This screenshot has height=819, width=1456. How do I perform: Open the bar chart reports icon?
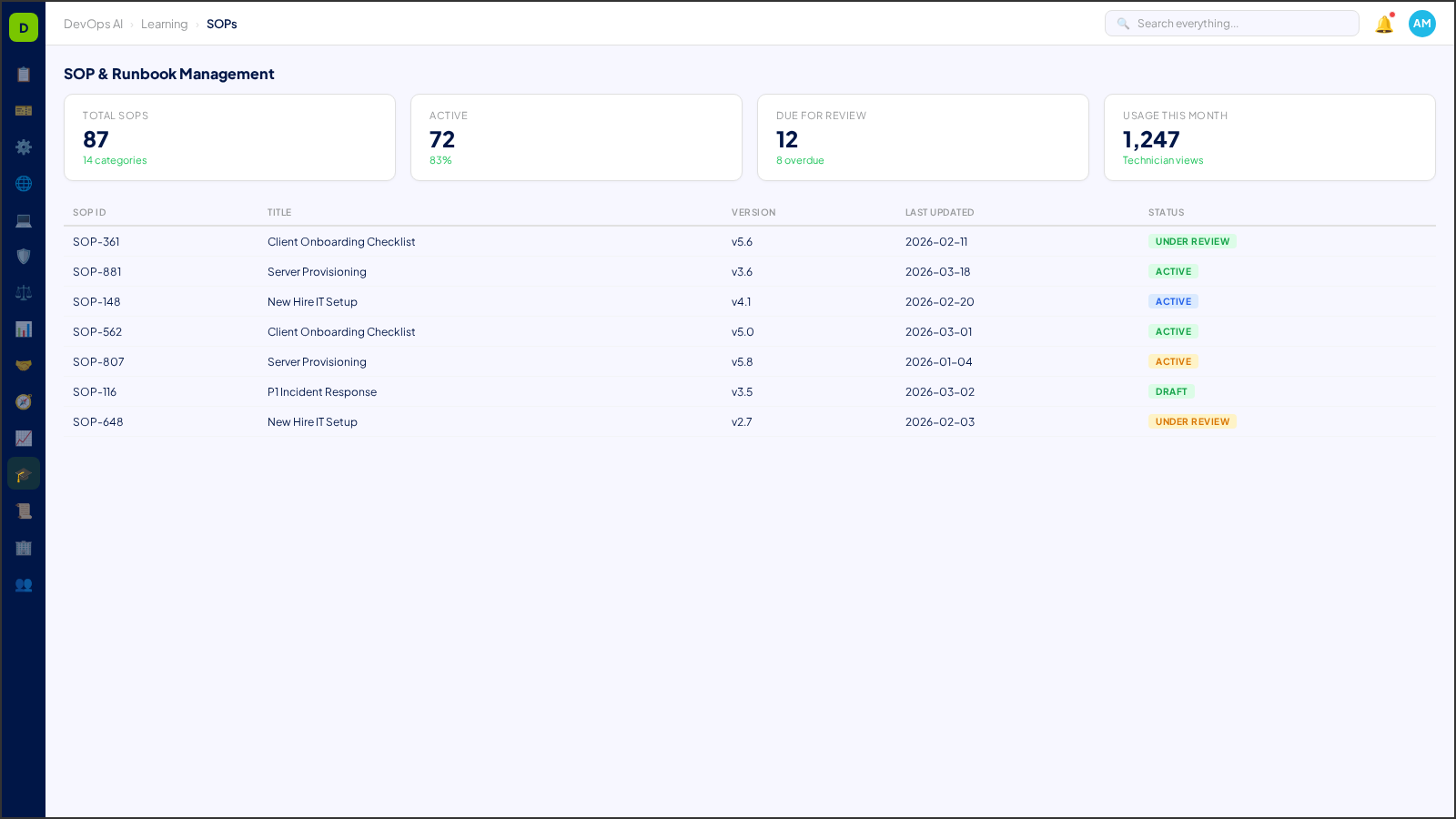(24, 329)
